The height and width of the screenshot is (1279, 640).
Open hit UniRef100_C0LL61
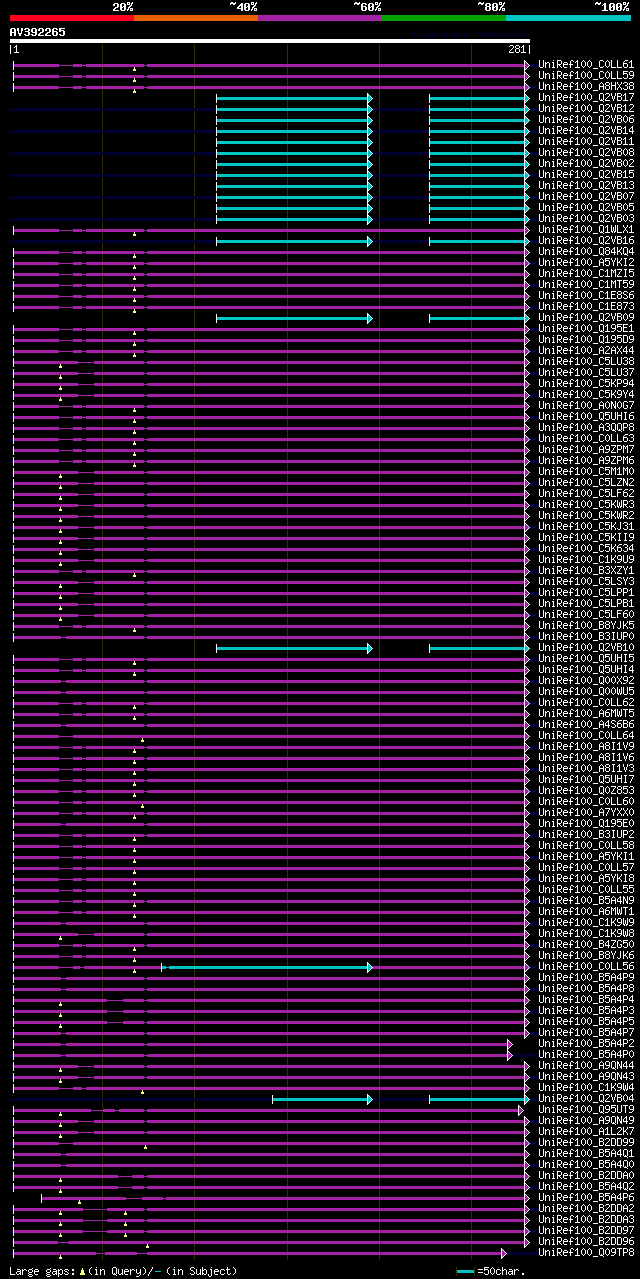[586, 64]
